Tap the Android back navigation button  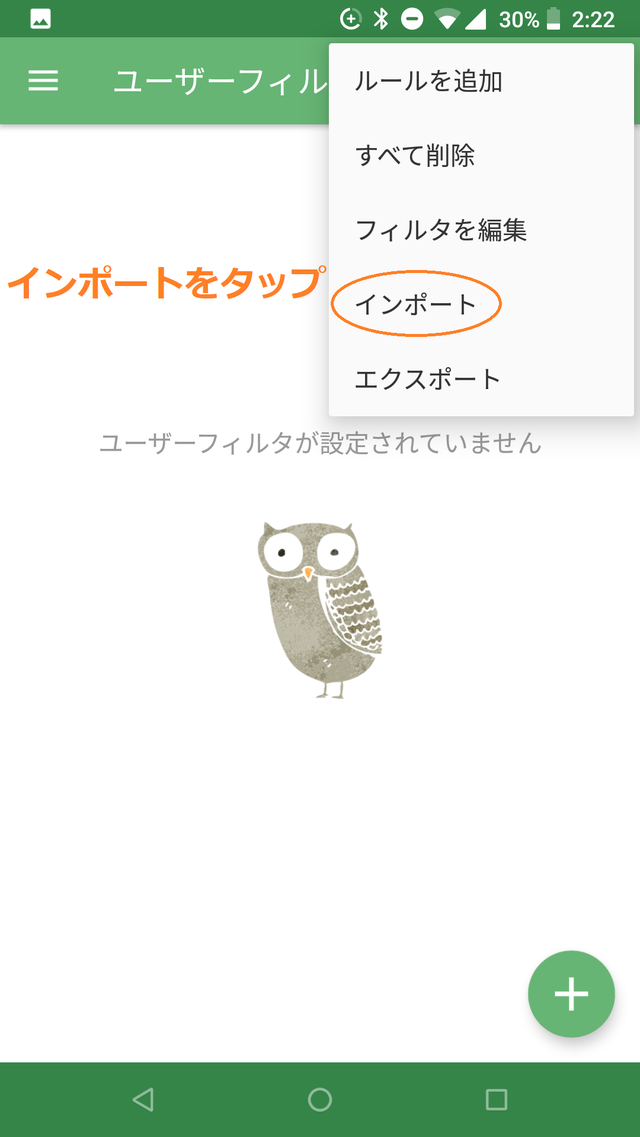click(143, 1099)
